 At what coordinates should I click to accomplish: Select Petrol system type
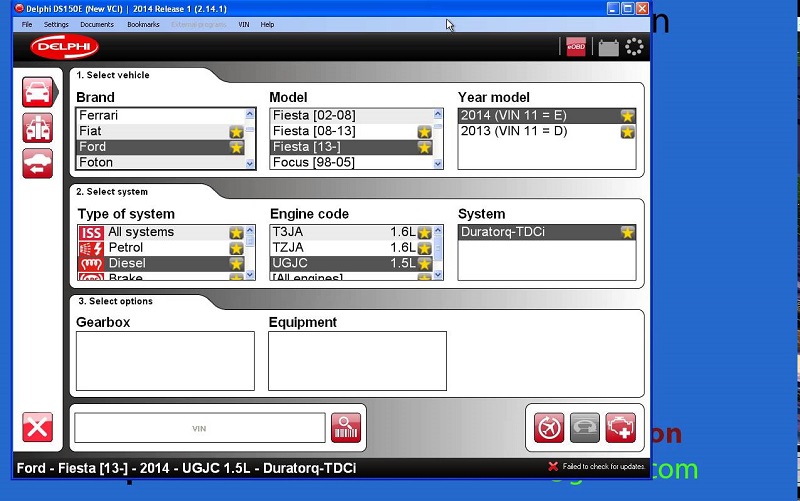point(161,248)
